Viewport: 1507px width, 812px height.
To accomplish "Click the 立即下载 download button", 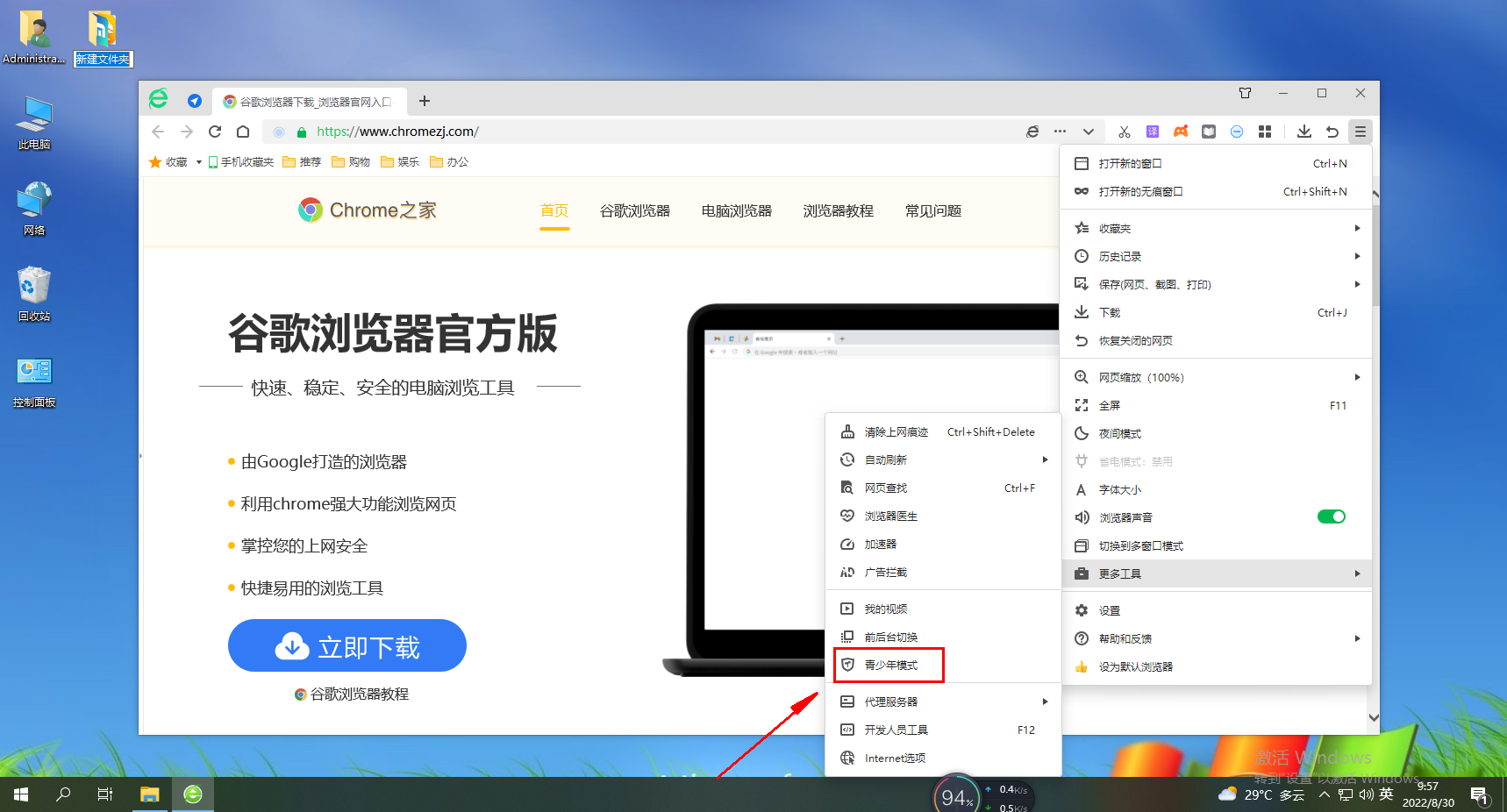I will click(x=347, y=645).
